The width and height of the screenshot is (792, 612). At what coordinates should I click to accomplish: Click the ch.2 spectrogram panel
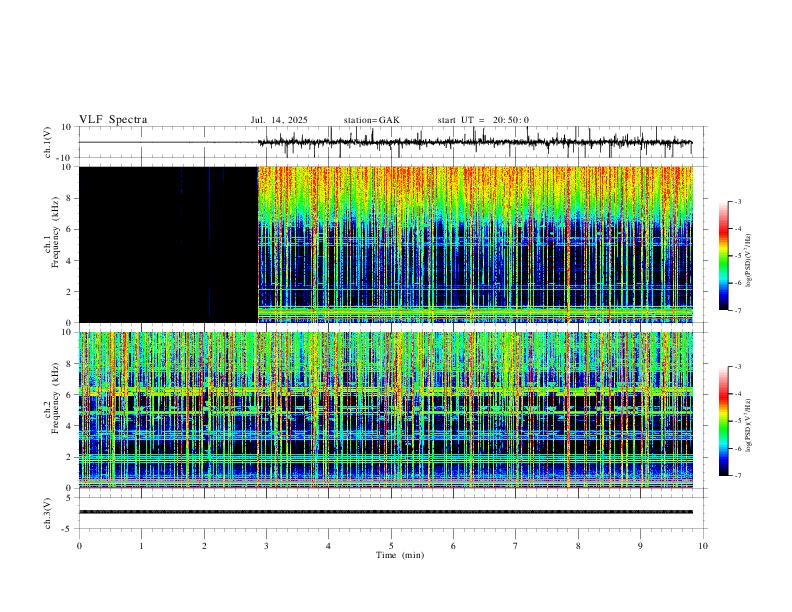(386, 410)
